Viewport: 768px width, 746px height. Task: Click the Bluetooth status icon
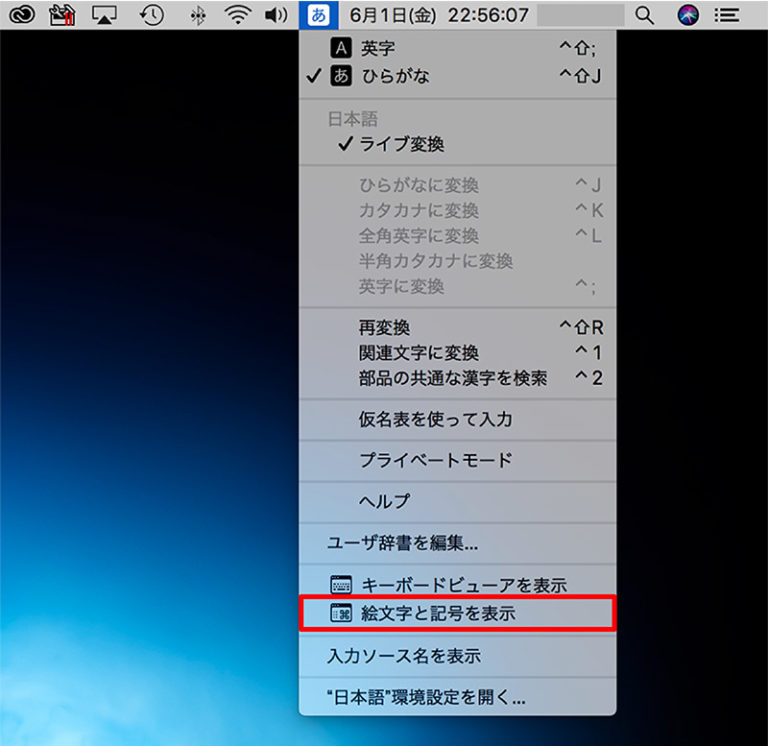click(198, 16)
